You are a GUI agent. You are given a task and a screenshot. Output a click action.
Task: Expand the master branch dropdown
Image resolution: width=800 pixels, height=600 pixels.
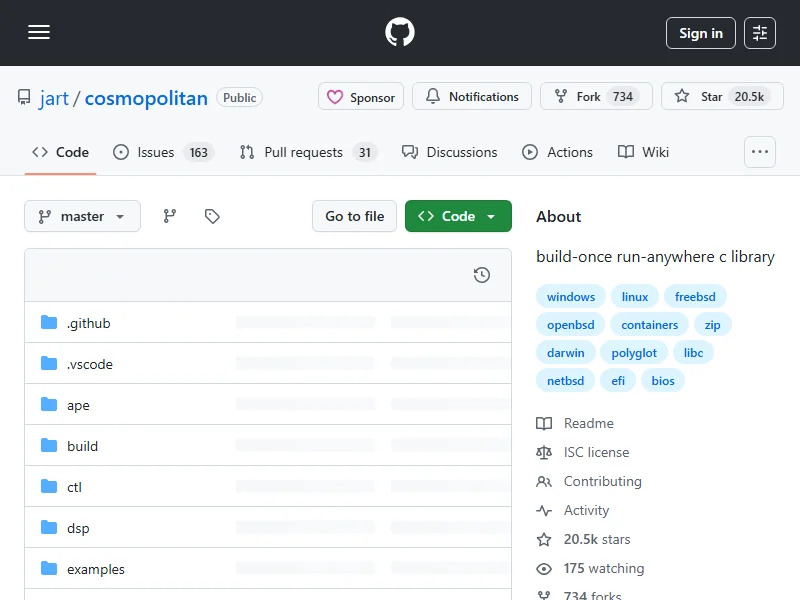pyautogui.click(x=82, y=216)
